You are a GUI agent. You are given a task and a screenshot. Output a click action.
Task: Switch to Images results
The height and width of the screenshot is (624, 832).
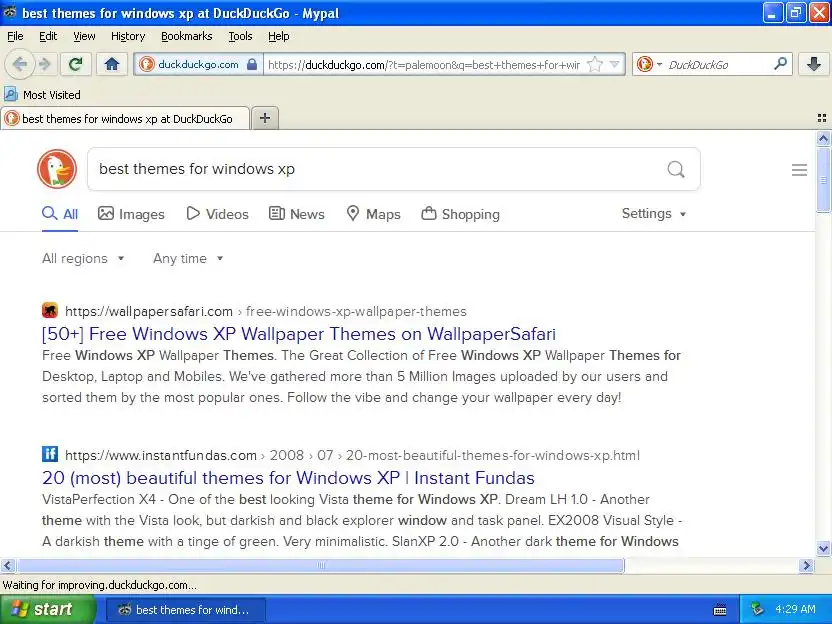131,214
